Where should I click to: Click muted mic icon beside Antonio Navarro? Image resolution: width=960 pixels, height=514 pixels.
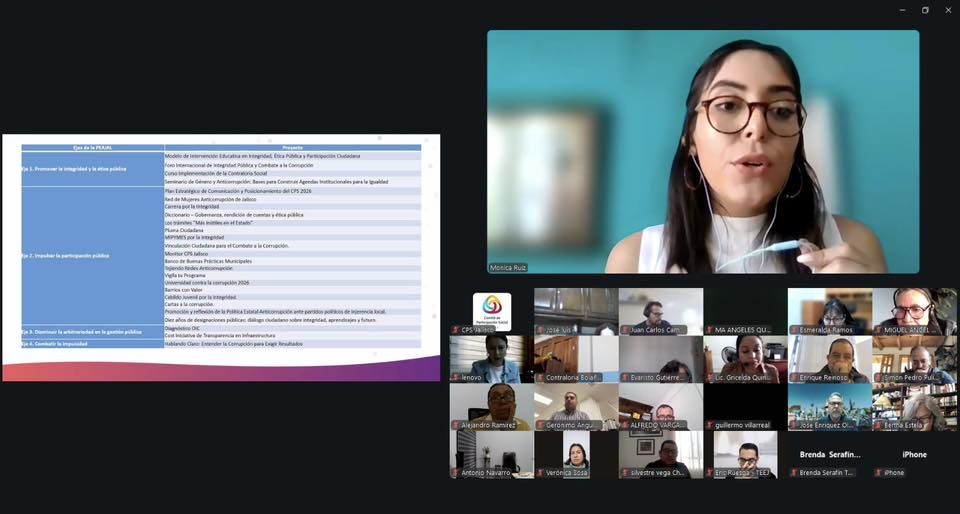point(456,473)
